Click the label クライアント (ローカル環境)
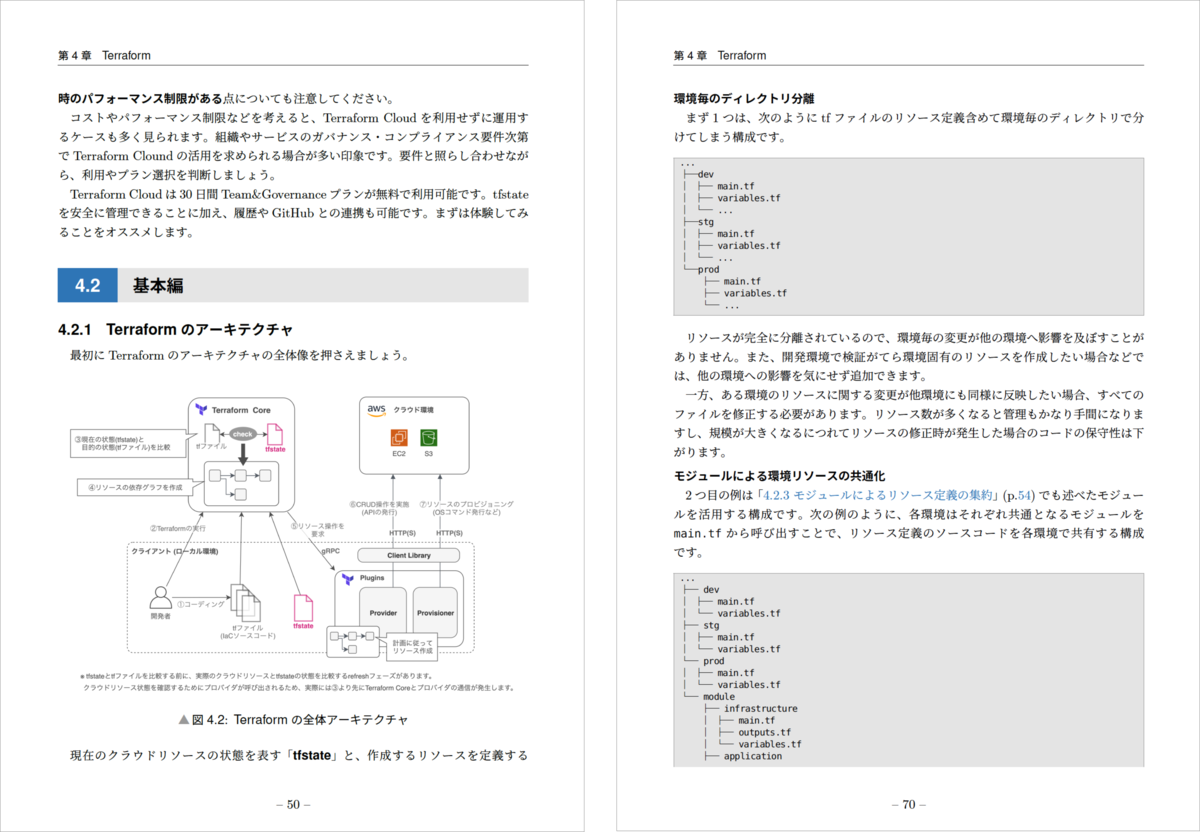This screenshot has width=1200, height=832. pyautogui.click(x=175, y=551)
